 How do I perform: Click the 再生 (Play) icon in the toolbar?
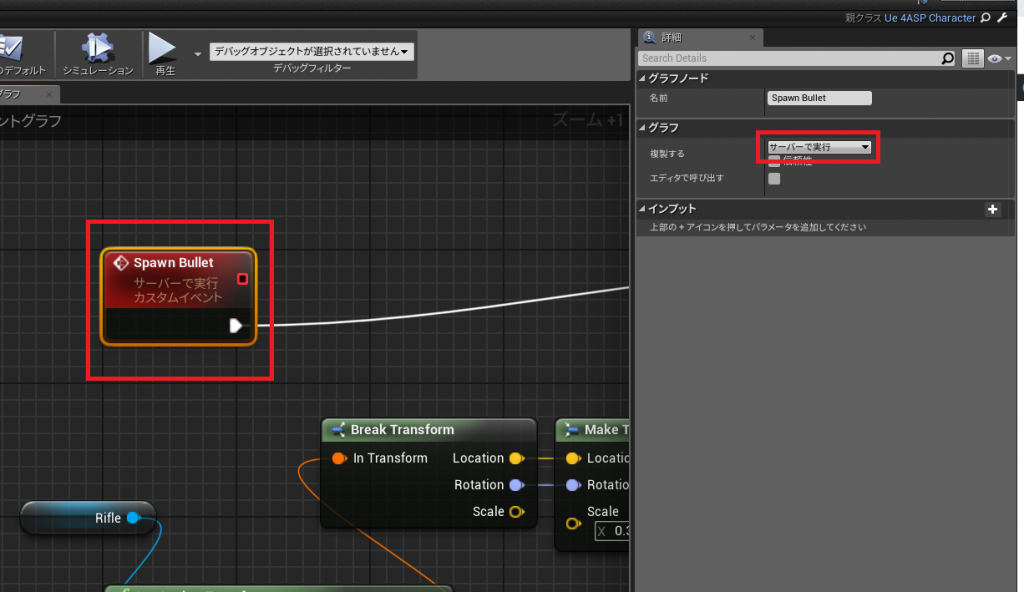(162, 47)
